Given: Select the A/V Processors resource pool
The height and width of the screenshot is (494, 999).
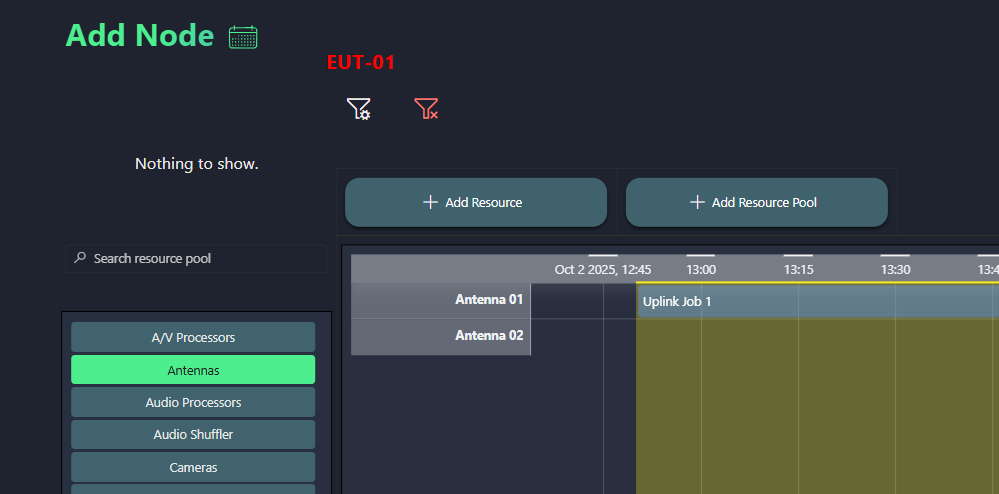Looking at the screenshot, I should (193, 338).
